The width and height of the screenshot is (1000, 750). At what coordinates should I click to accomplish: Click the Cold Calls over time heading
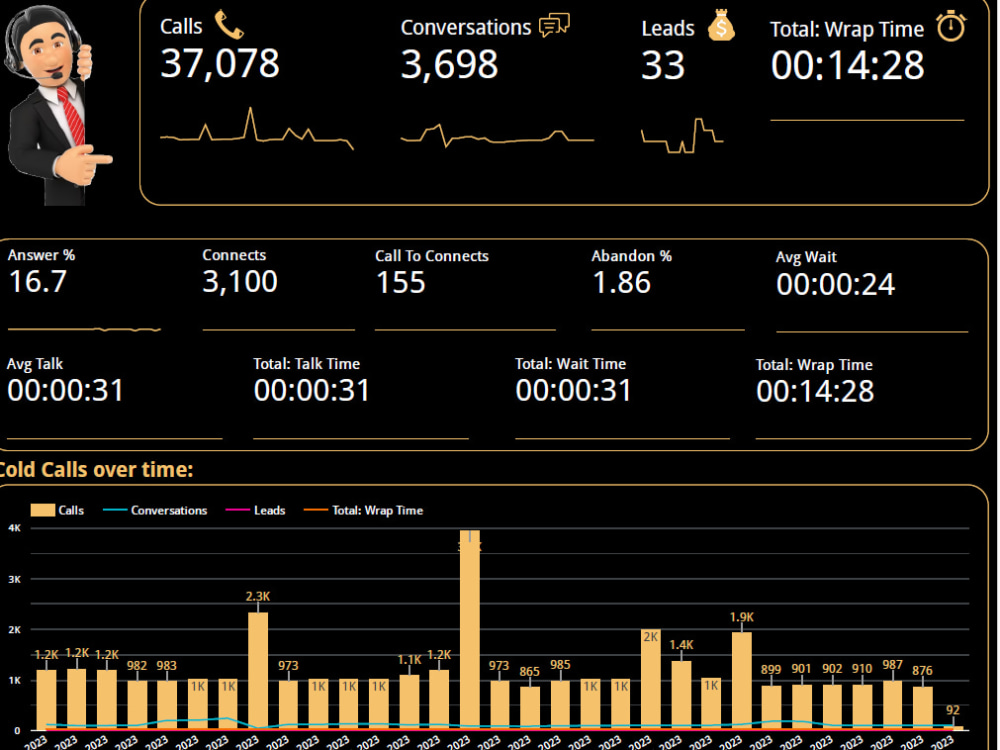96,470
